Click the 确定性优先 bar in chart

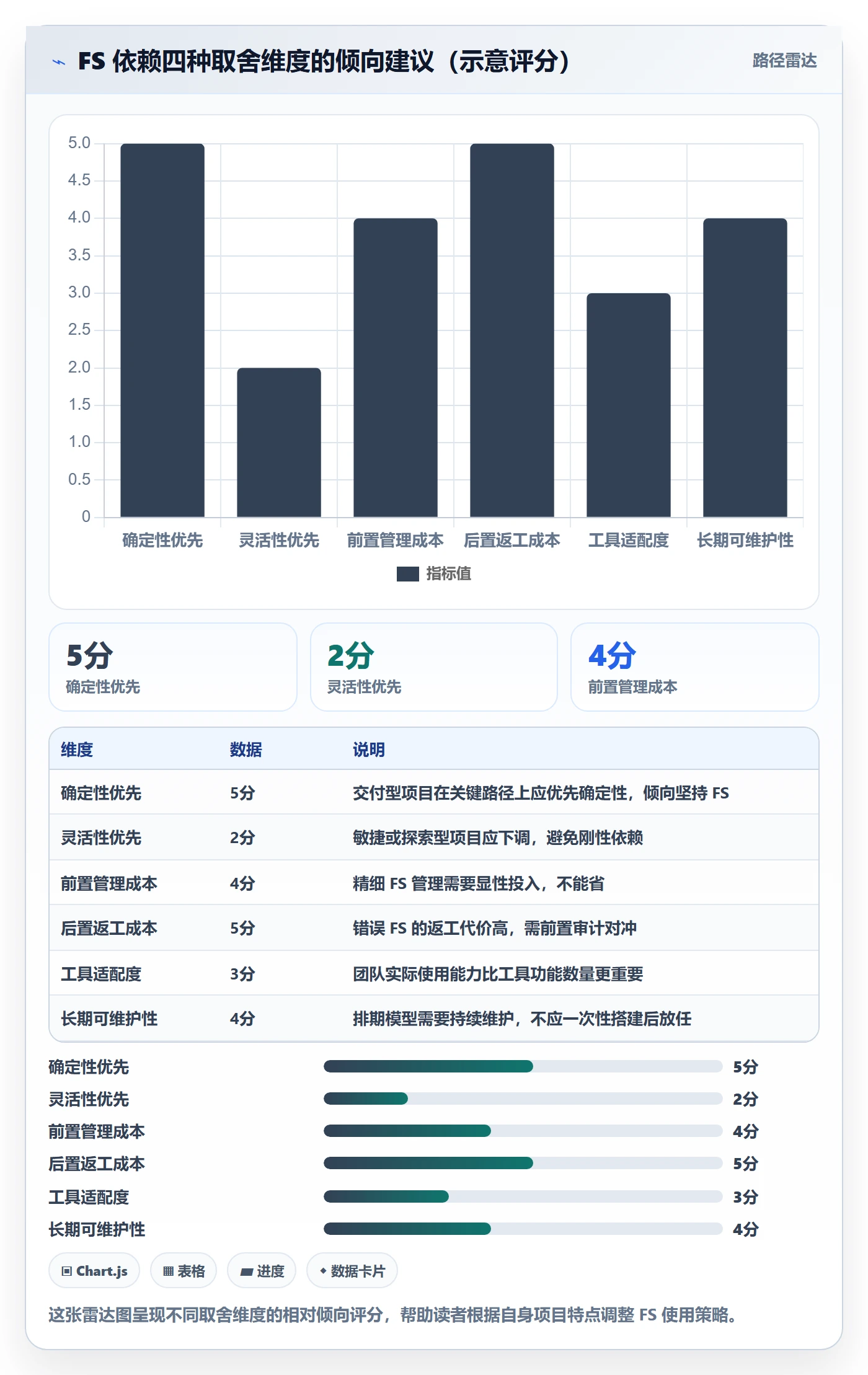pos(162,330)
